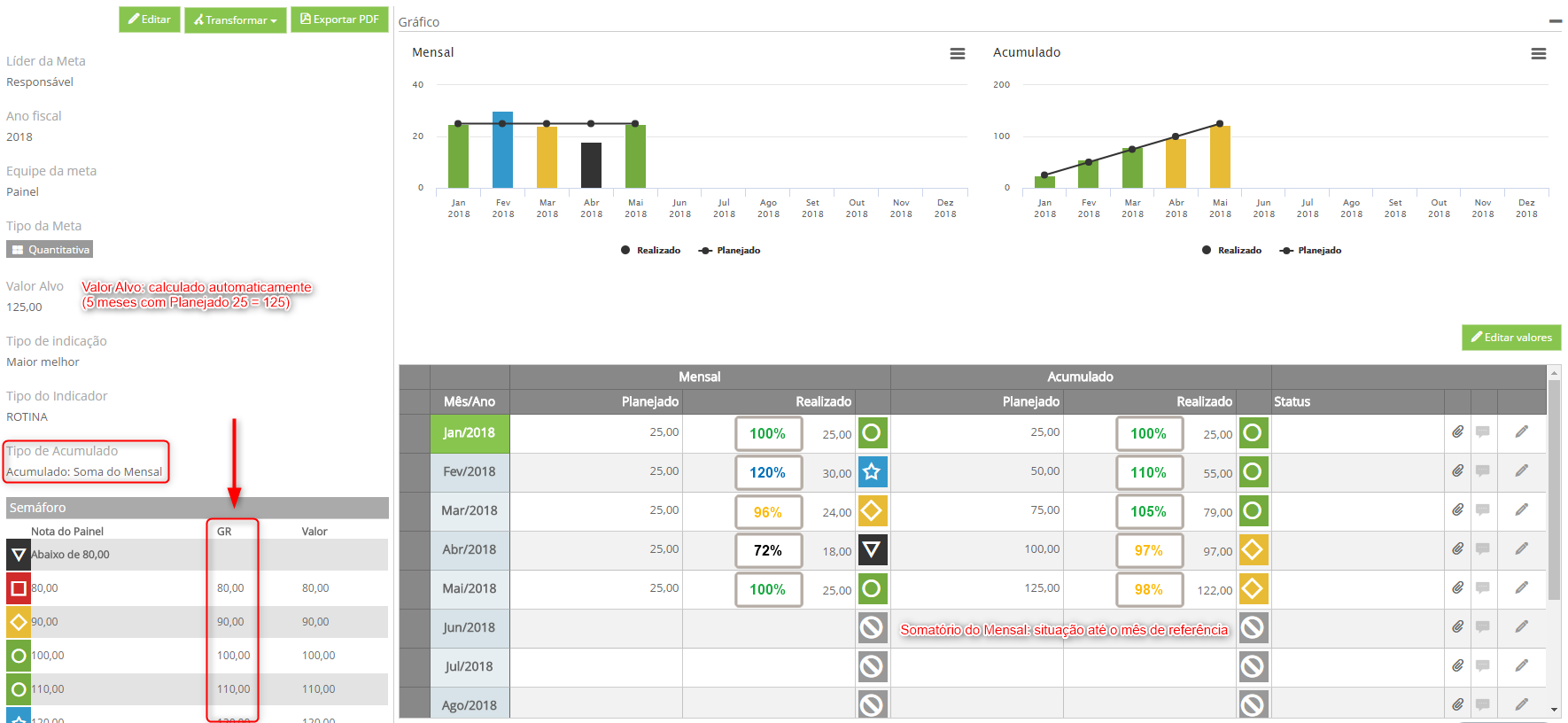Edit Abr/2018 row with pencil icon

click(x=1522, y=549)
